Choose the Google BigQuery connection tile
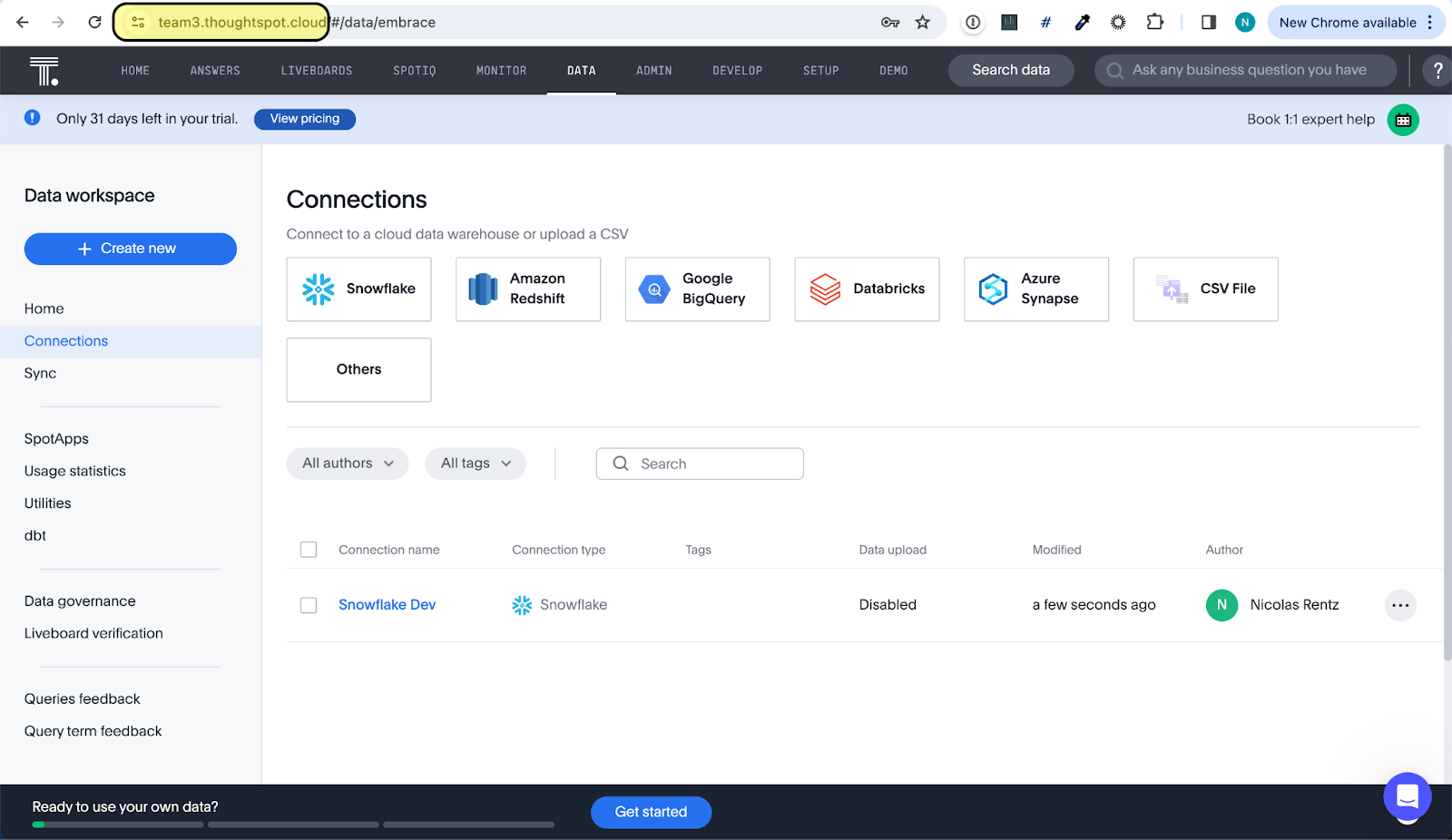 tap(697, 289)
